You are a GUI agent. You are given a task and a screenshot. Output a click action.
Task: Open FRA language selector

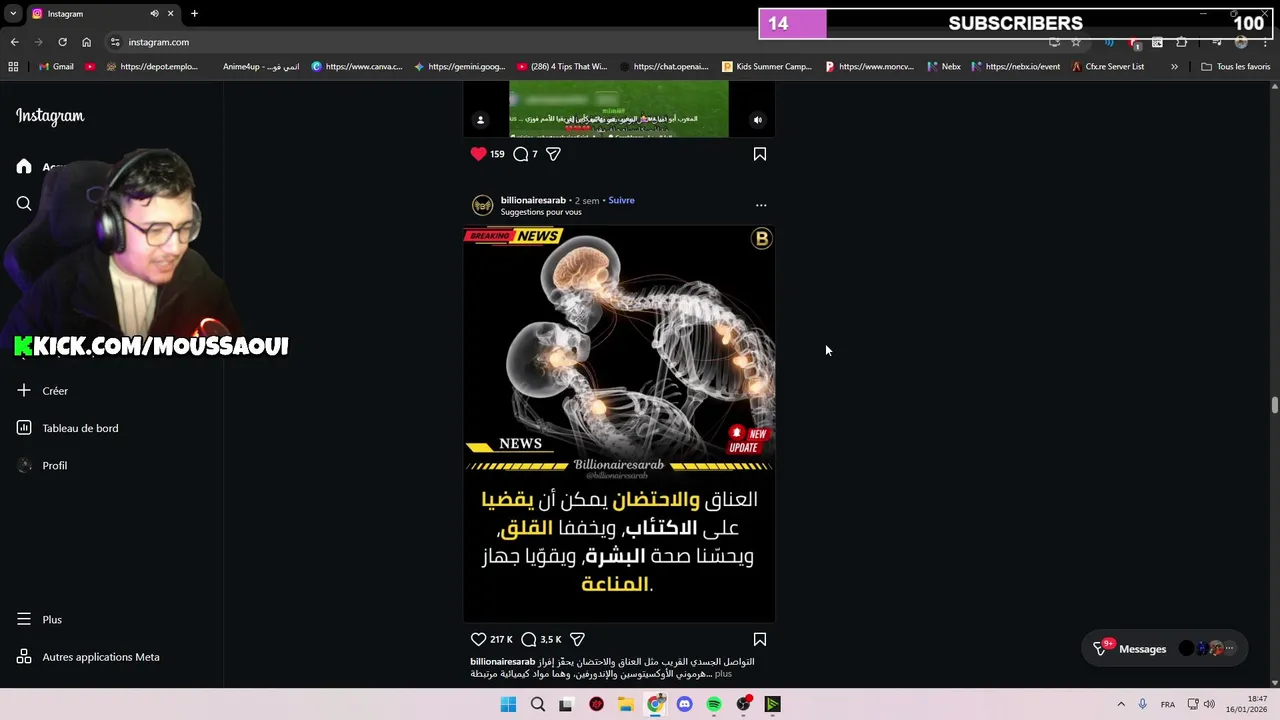(1167, 704)
